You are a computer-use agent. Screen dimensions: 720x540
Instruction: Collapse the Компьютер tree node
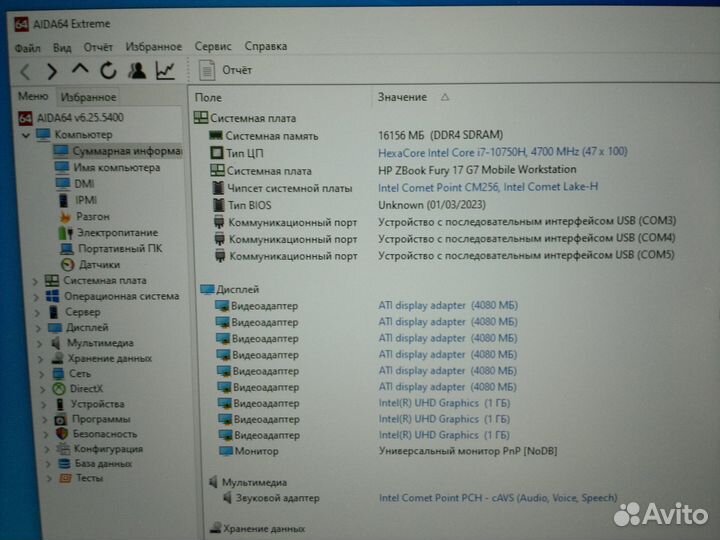[26, 135]
